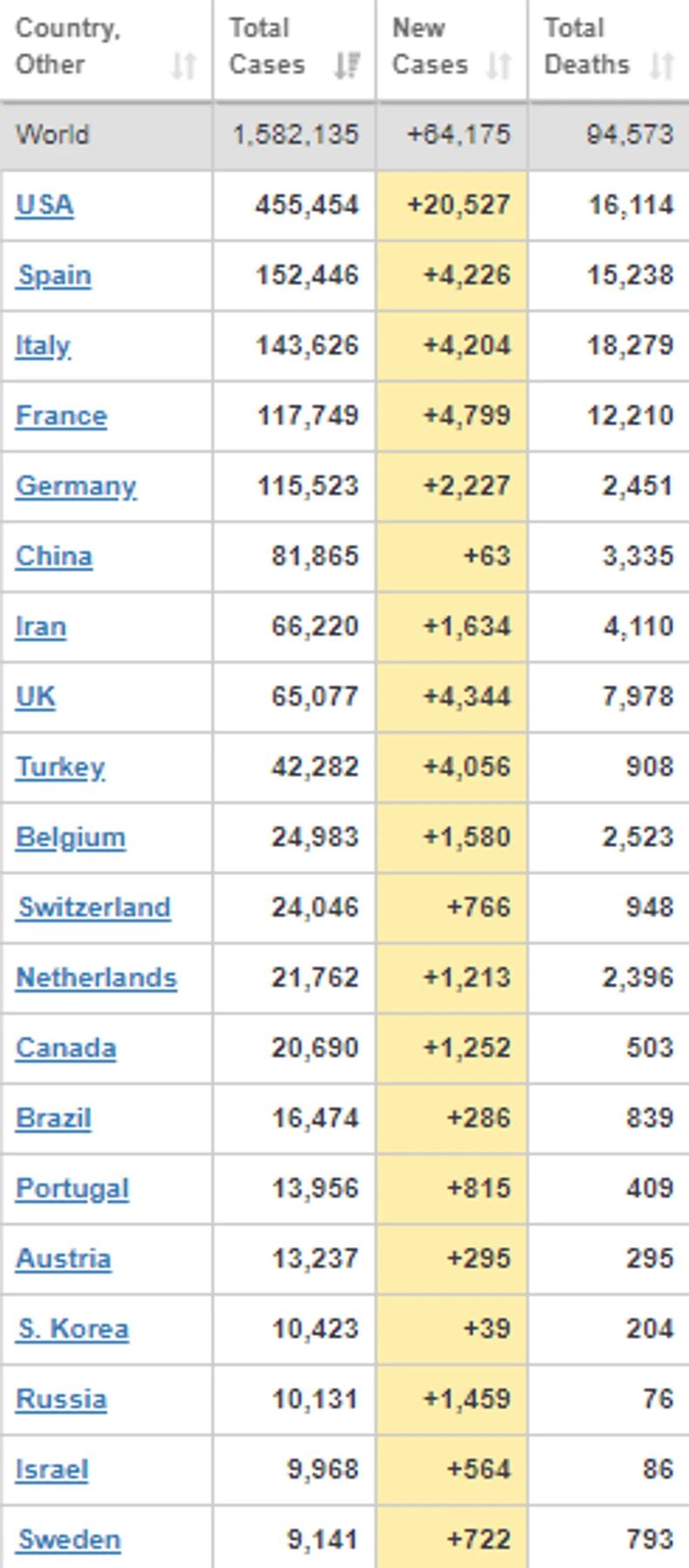Select the UK country link

pos(36,696)
